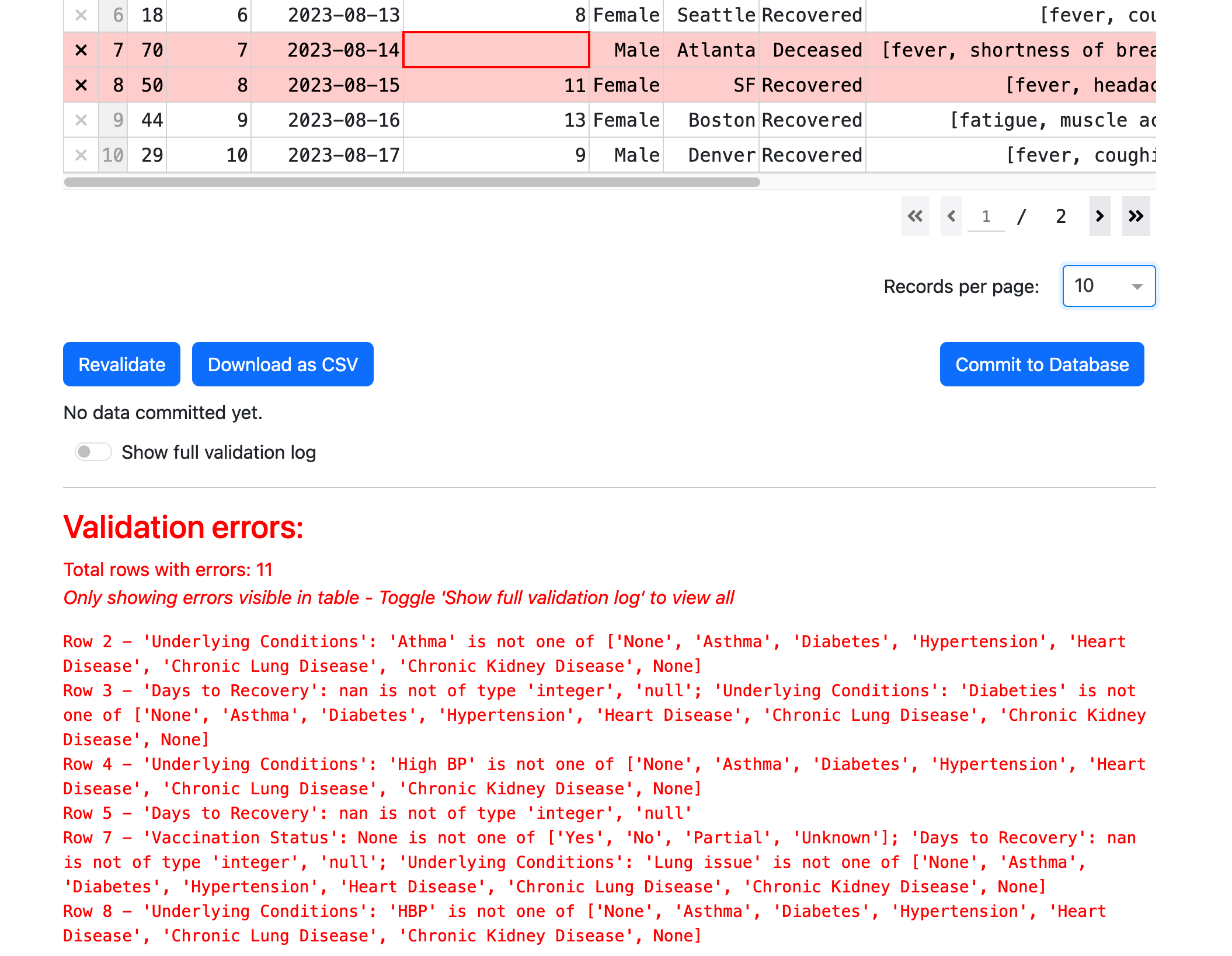
Task: Commit the data to the database
Action: coord(1042,364)
